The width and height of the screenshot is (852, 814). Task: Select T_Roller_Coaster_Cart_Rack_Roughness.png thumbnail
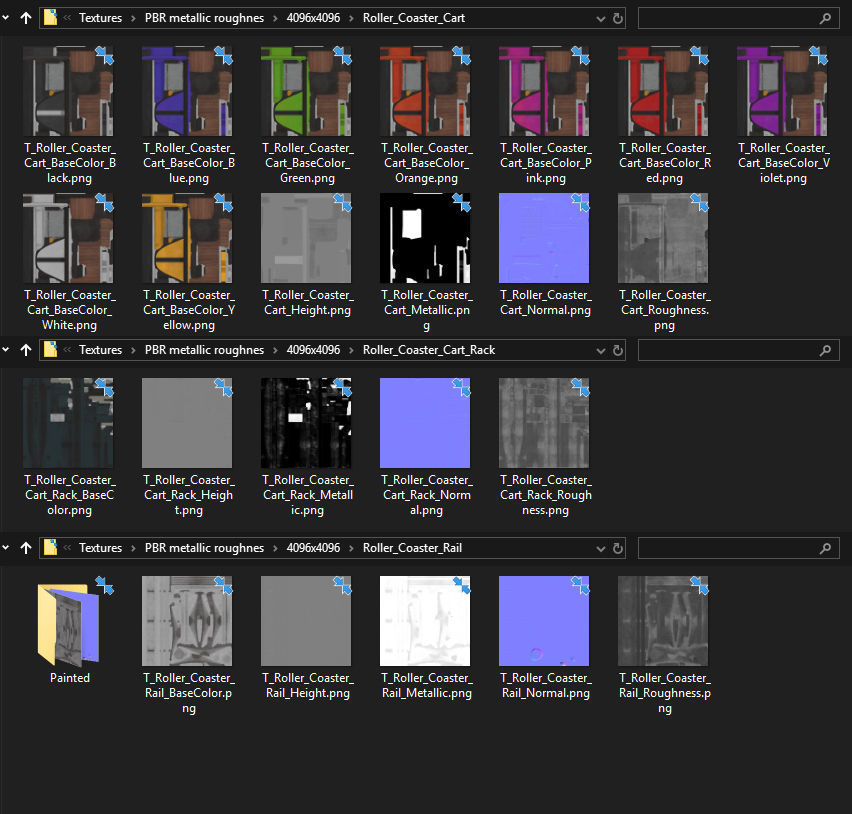pyautogui.click(x=544, y=423)
